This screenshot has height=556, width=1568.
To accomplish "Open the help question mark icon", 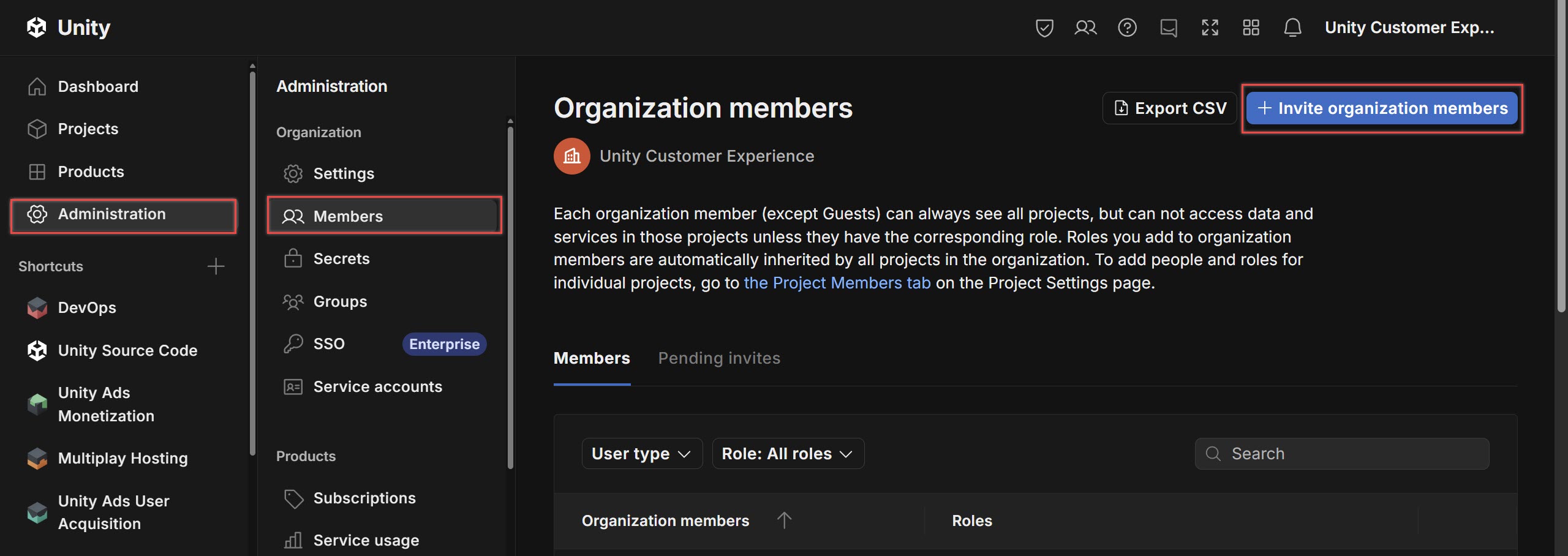I will pyautogui.click(x=1127, y=28).
